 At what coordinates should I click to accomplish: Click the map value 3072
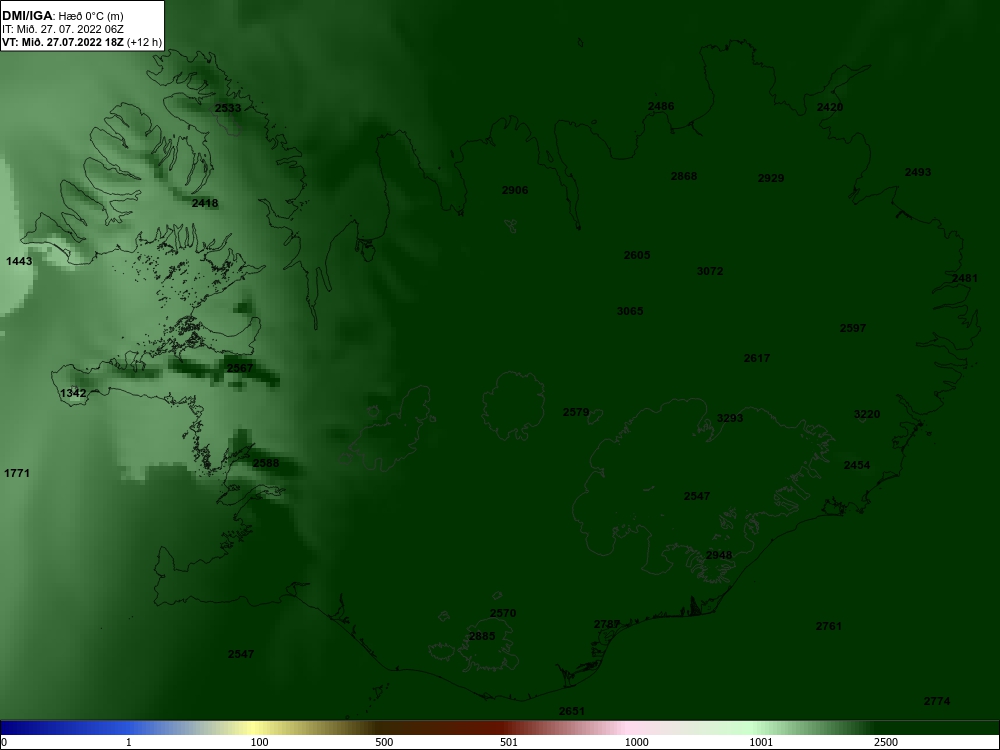point(710,271)
